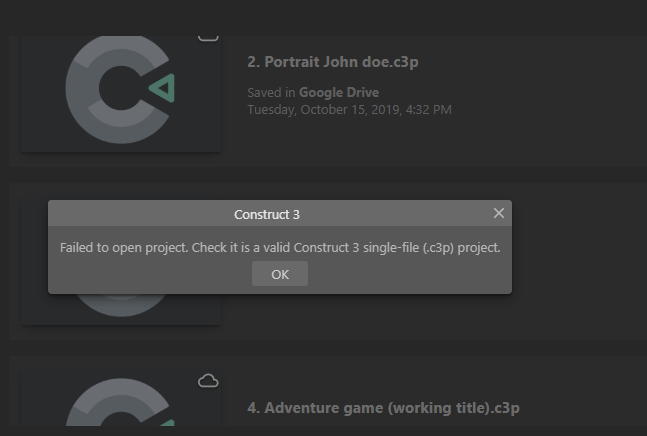Click the "Construct 3" dialog title bar

[x=267, y=214]
